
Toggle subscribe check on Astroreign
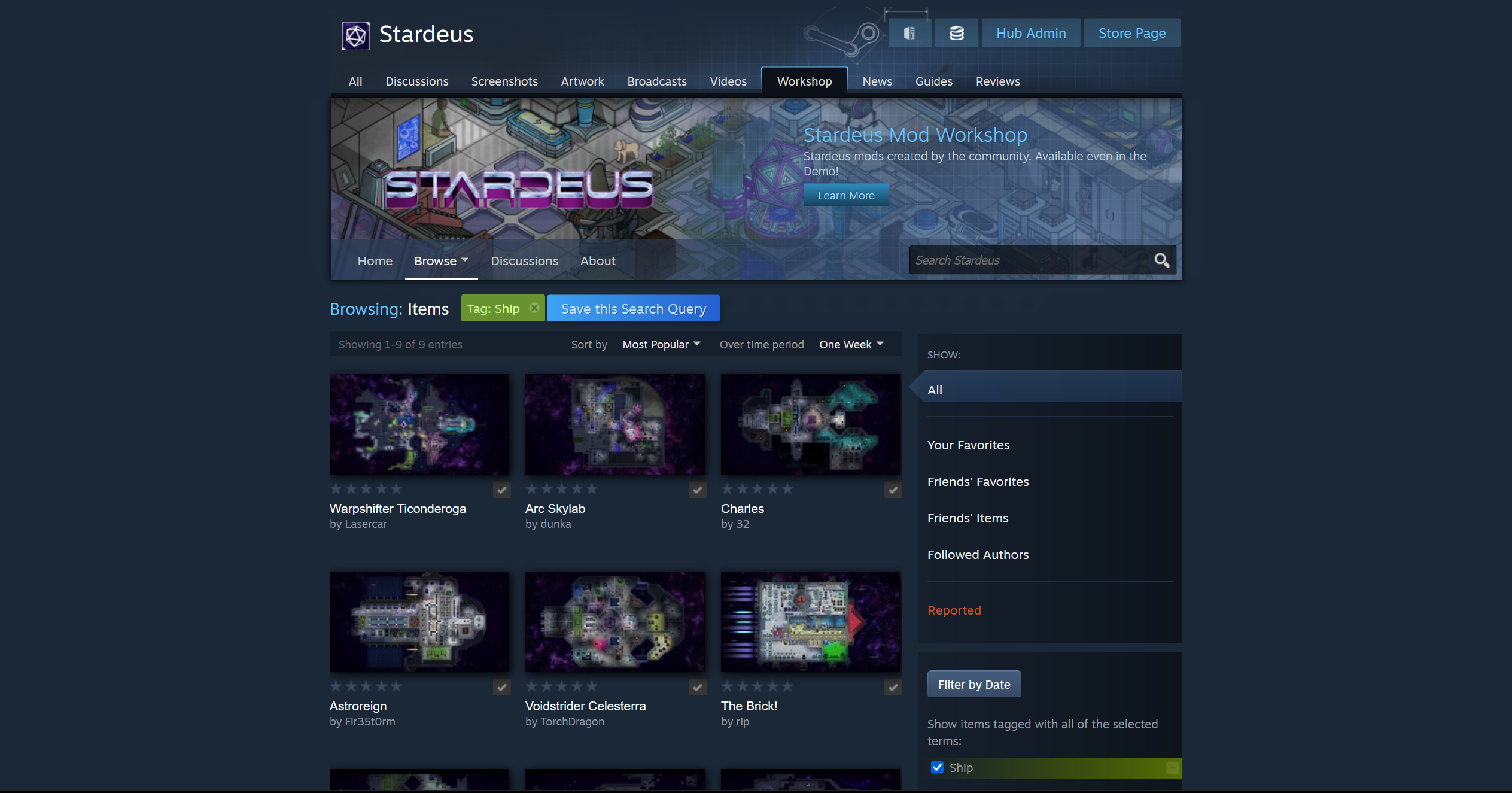point(501,688)
